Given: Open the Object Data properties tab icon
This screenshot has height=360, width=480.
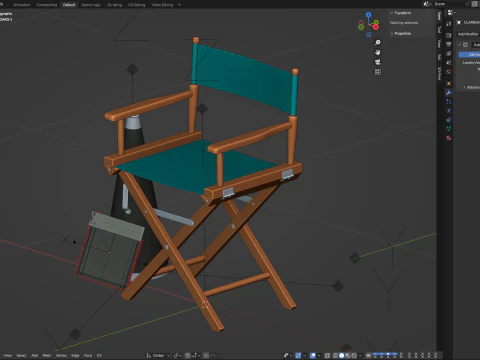Looking at the screenshot, I should 449,128.
